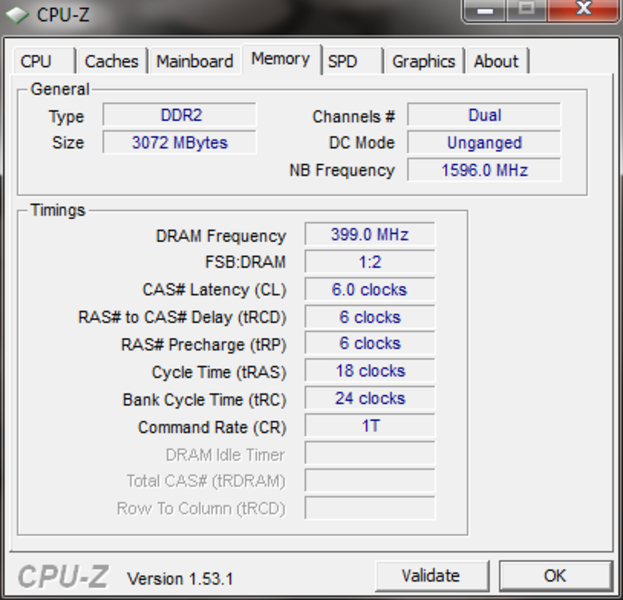Click the Unganged DC Mode field
Image resolution: width=623 pixels, height=600 pixels.
pos(484,142)
